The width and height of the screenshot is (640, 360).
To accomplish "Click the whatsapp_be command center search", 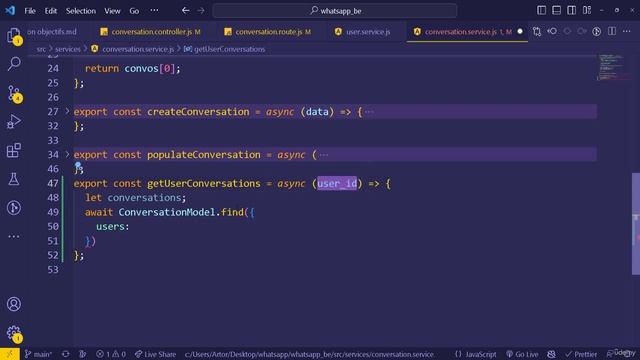I will (x=335, y=11).
